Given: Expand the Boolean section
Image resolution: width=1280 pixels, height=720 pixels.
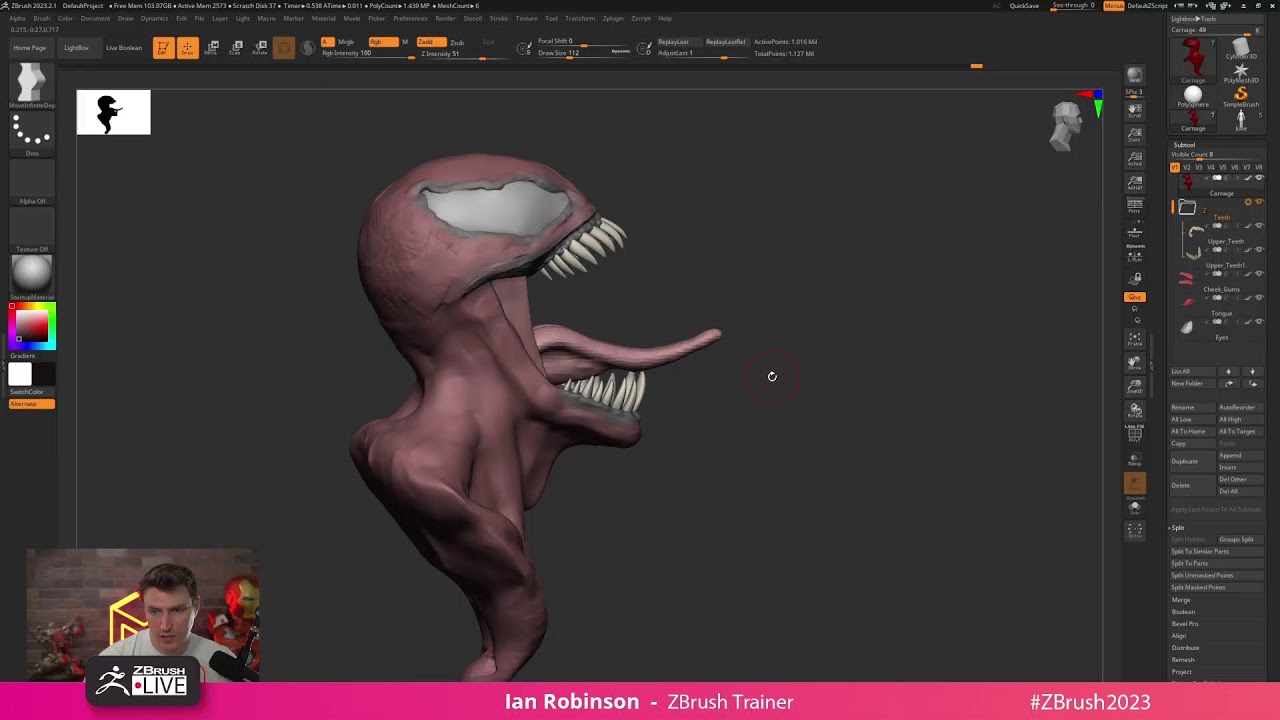Looking at the screenshot, I should (x=1183, y=612).
